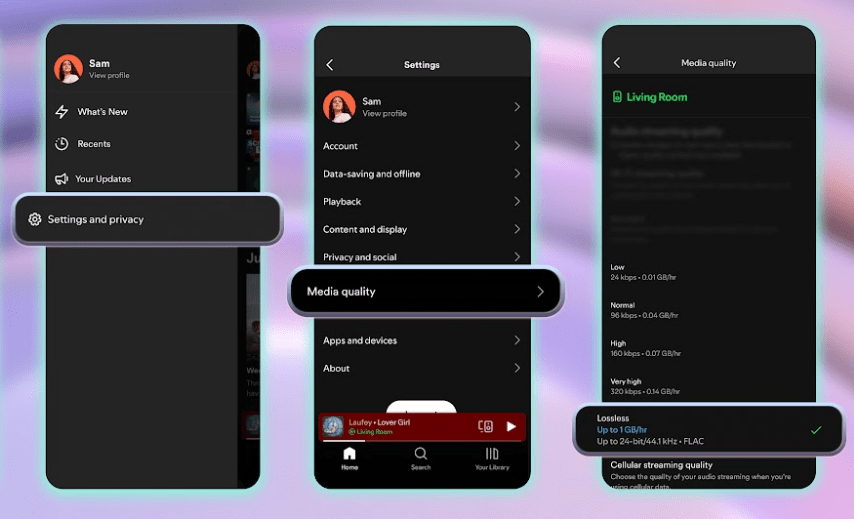Click the Settings and privacy gear icon

pyautogui.click(x=35, y=219)
